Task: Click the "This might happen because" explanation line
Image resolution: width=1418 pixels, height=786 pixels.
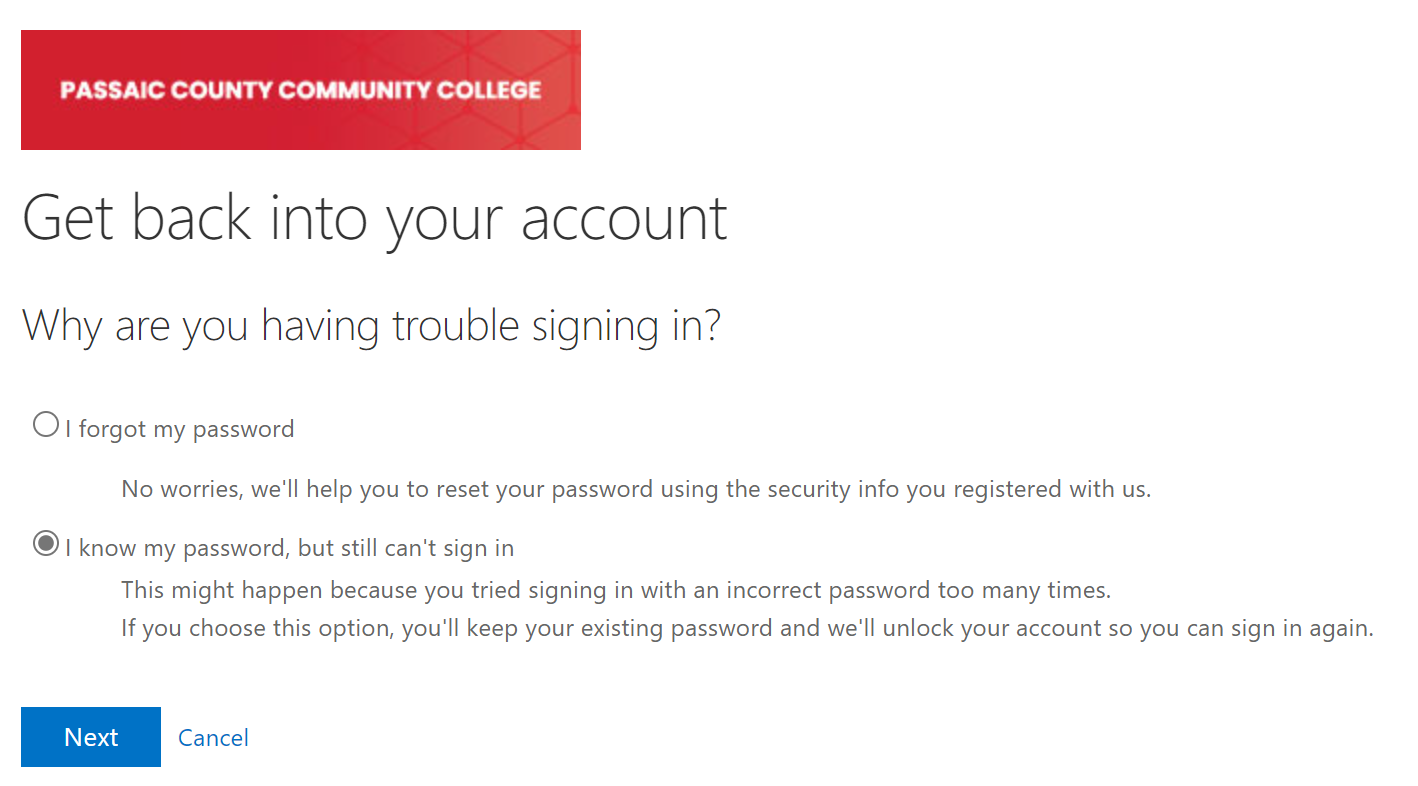Action: click(x=616, y=590)
